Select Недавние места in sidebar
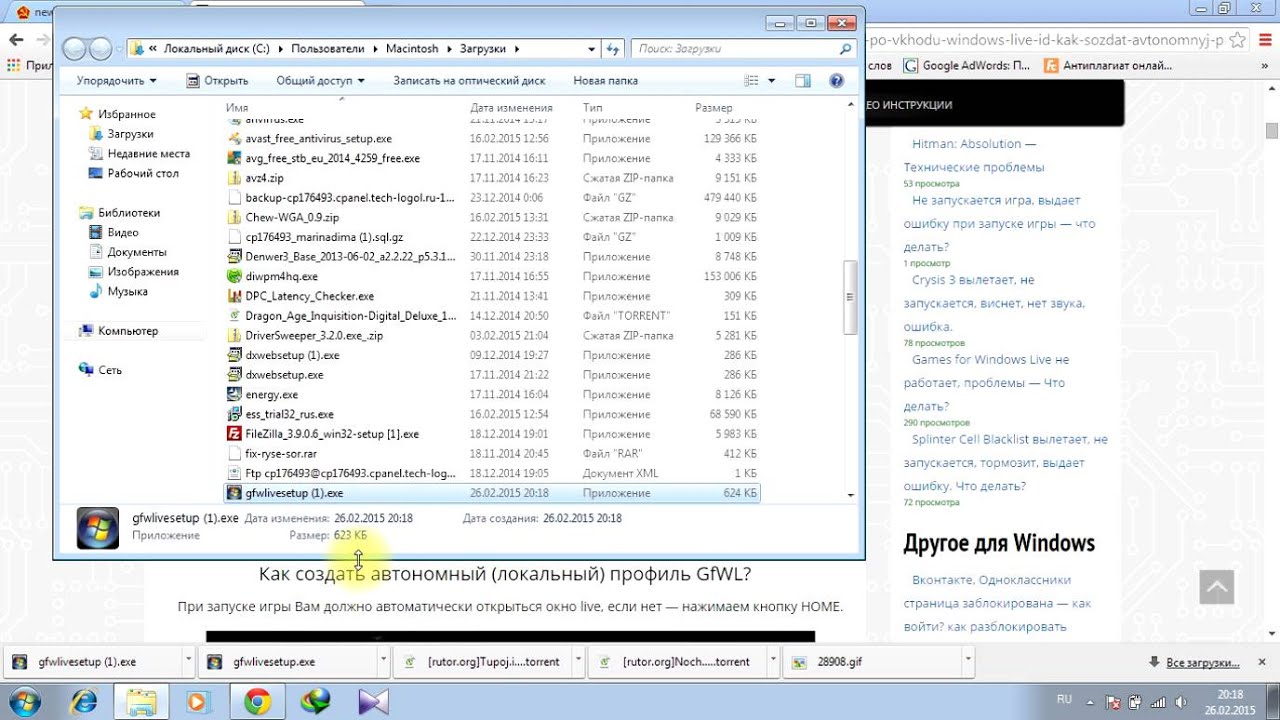The image size is (1280, 720). pyautogui.click(x=148, y=154)
